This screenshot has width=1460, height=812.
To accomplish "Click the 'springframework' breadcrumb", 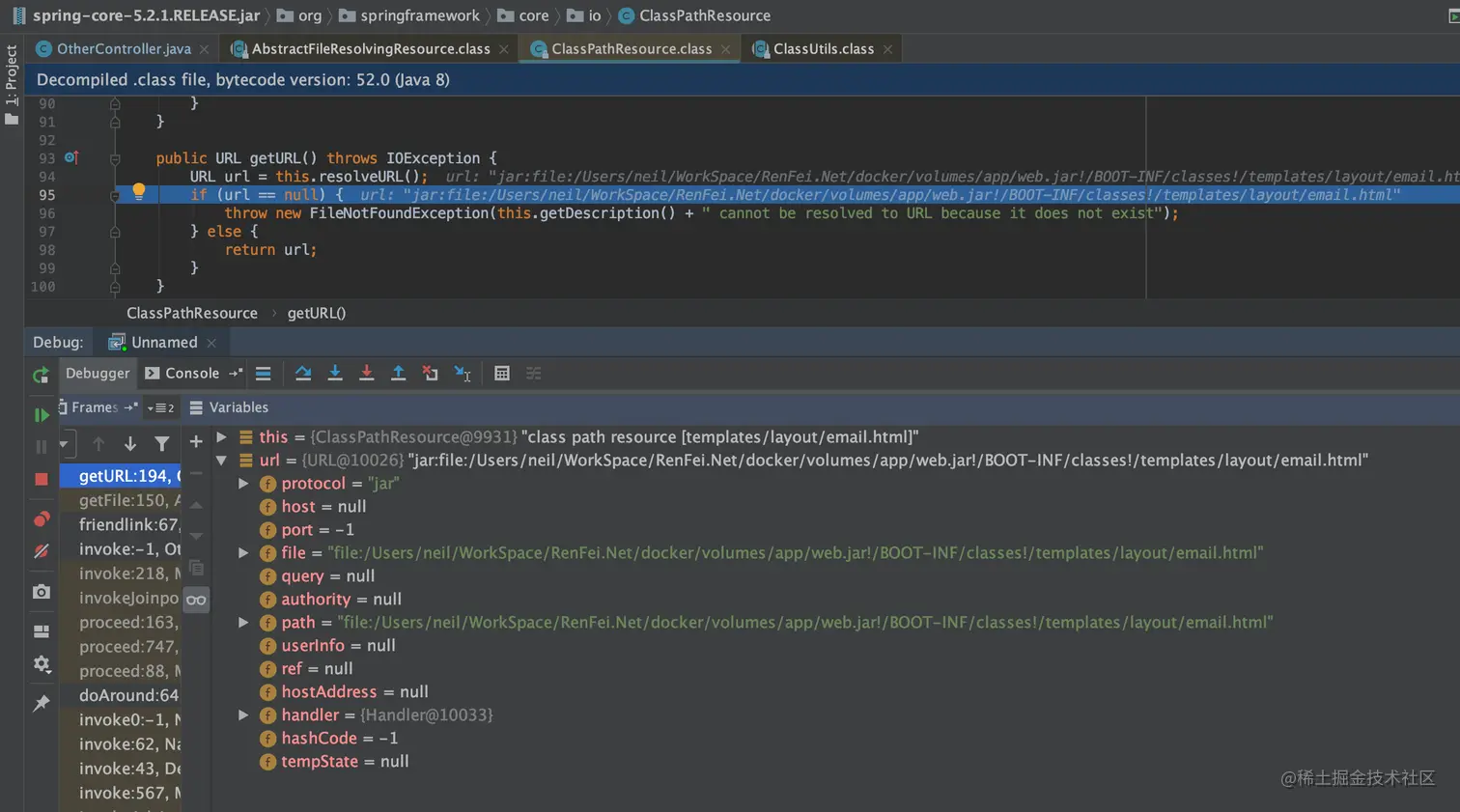I will pyautogui.click(x=409, y=15).
